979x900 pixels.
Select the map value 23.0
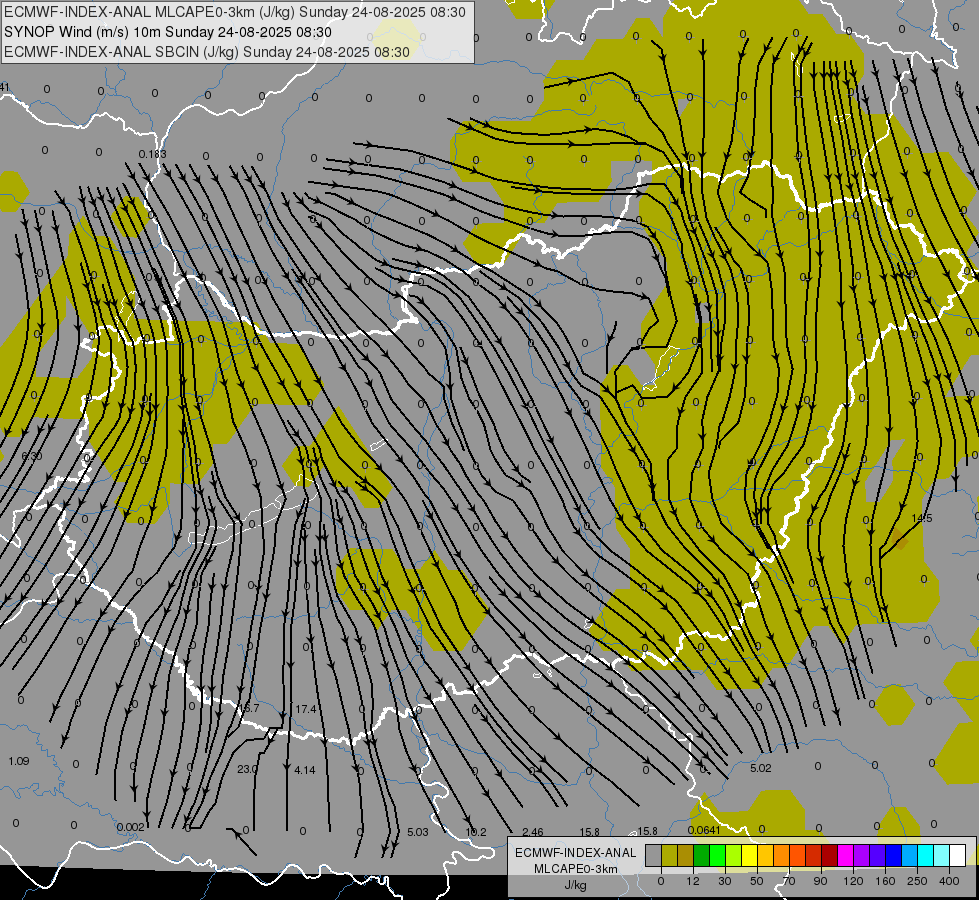(x=247, y=769)
